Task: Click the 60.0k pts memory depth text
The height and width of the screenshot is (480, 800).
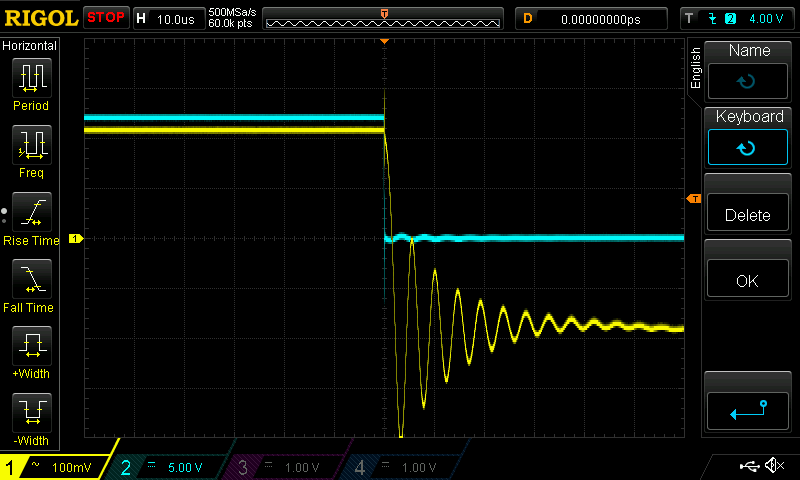Action: click(x=231, y=23)
